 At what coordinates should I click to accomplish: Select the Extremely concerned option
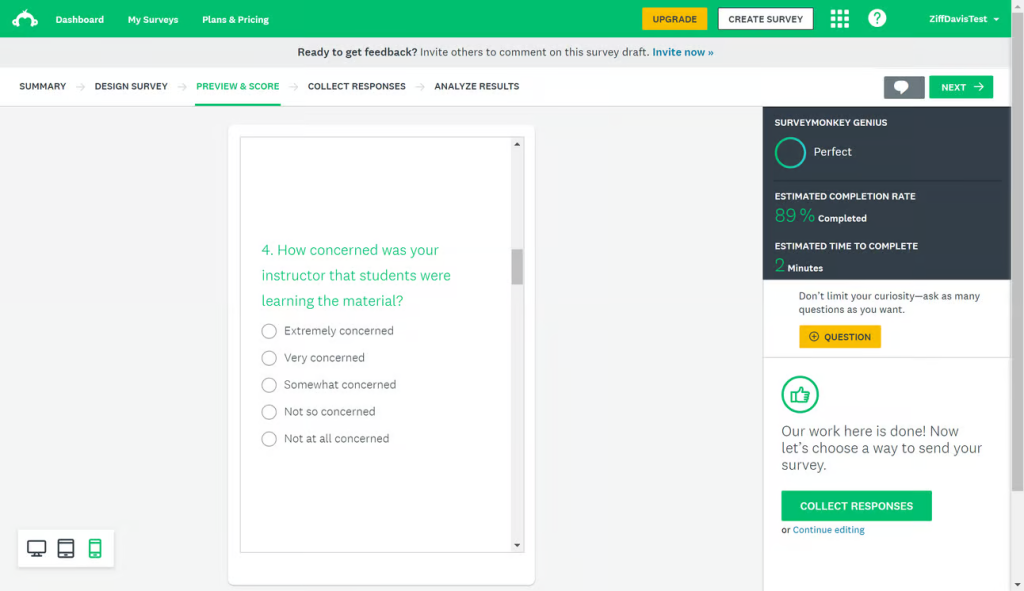pos(269,331)
